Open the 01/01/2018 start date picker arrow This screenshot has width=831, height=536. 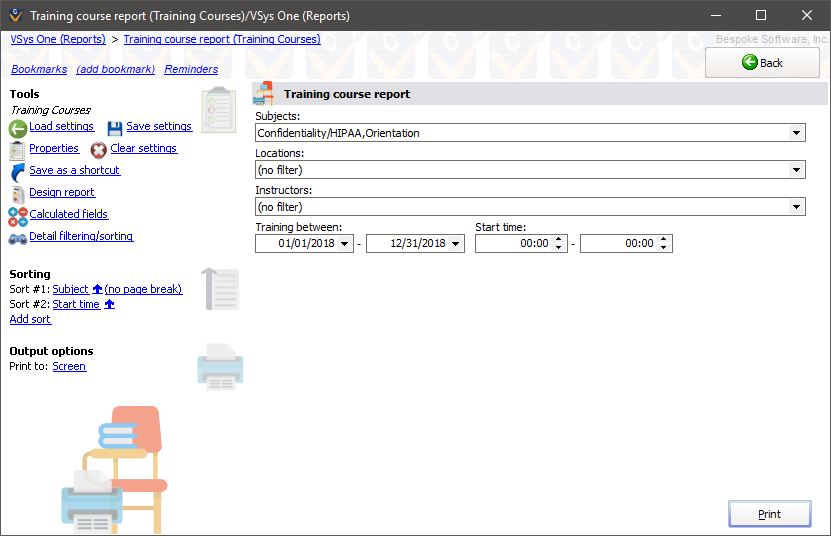pos(344,244)
